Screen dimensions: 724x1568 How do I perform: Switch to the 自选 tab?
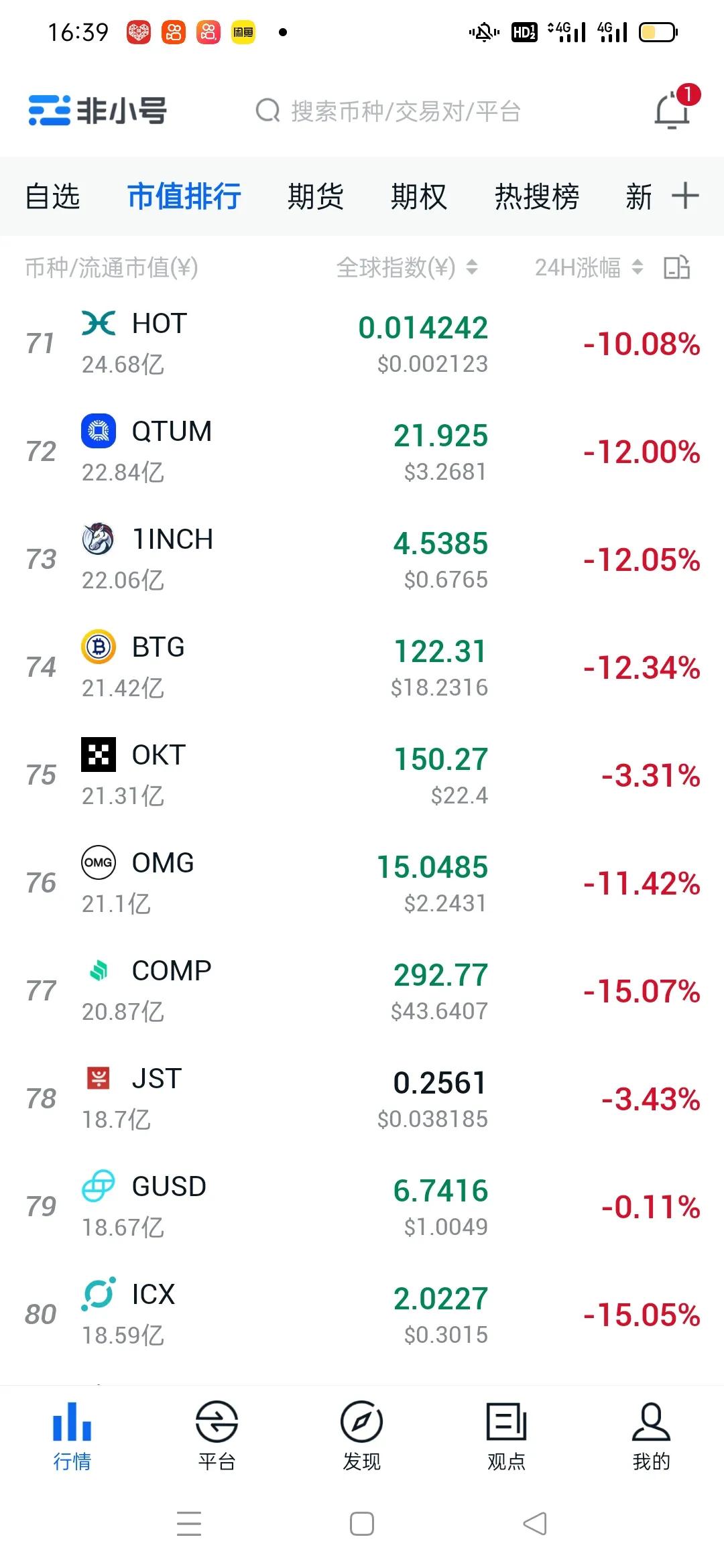(x=52, y=196)
